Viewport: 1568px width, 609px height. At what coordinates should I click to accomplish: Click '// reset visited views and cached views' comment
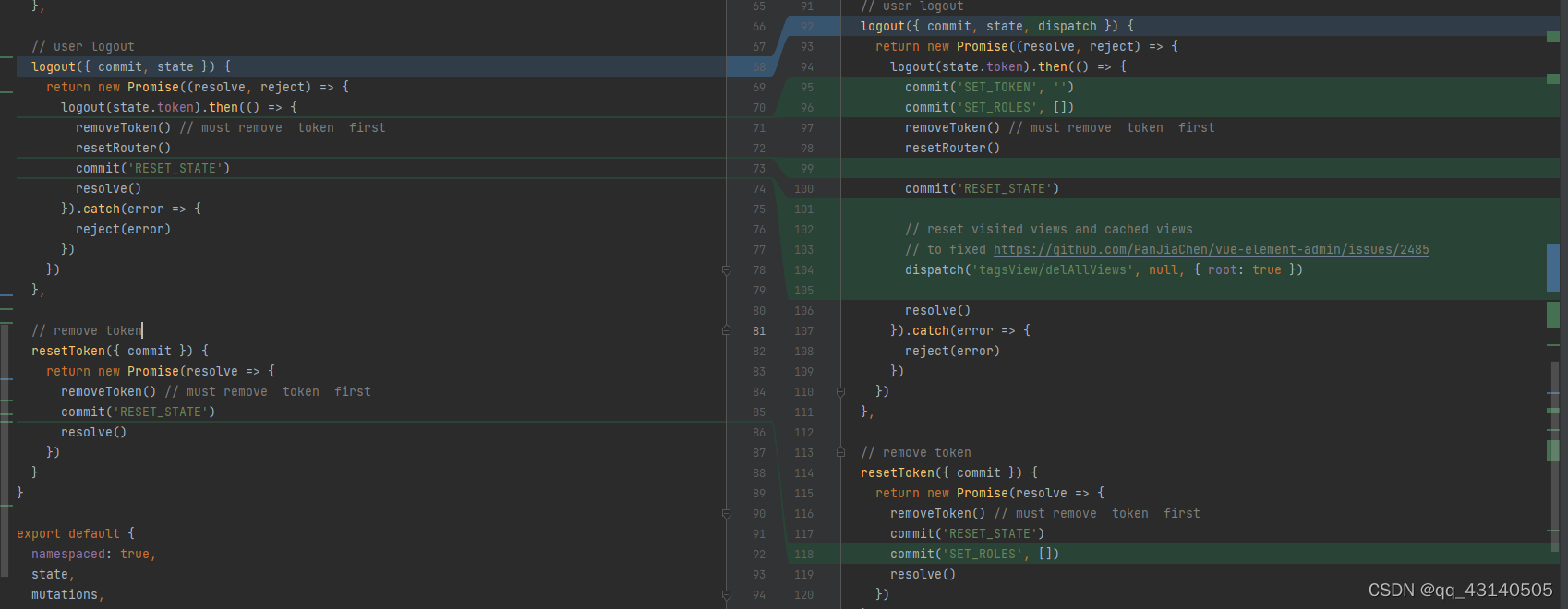point(1049,229)
